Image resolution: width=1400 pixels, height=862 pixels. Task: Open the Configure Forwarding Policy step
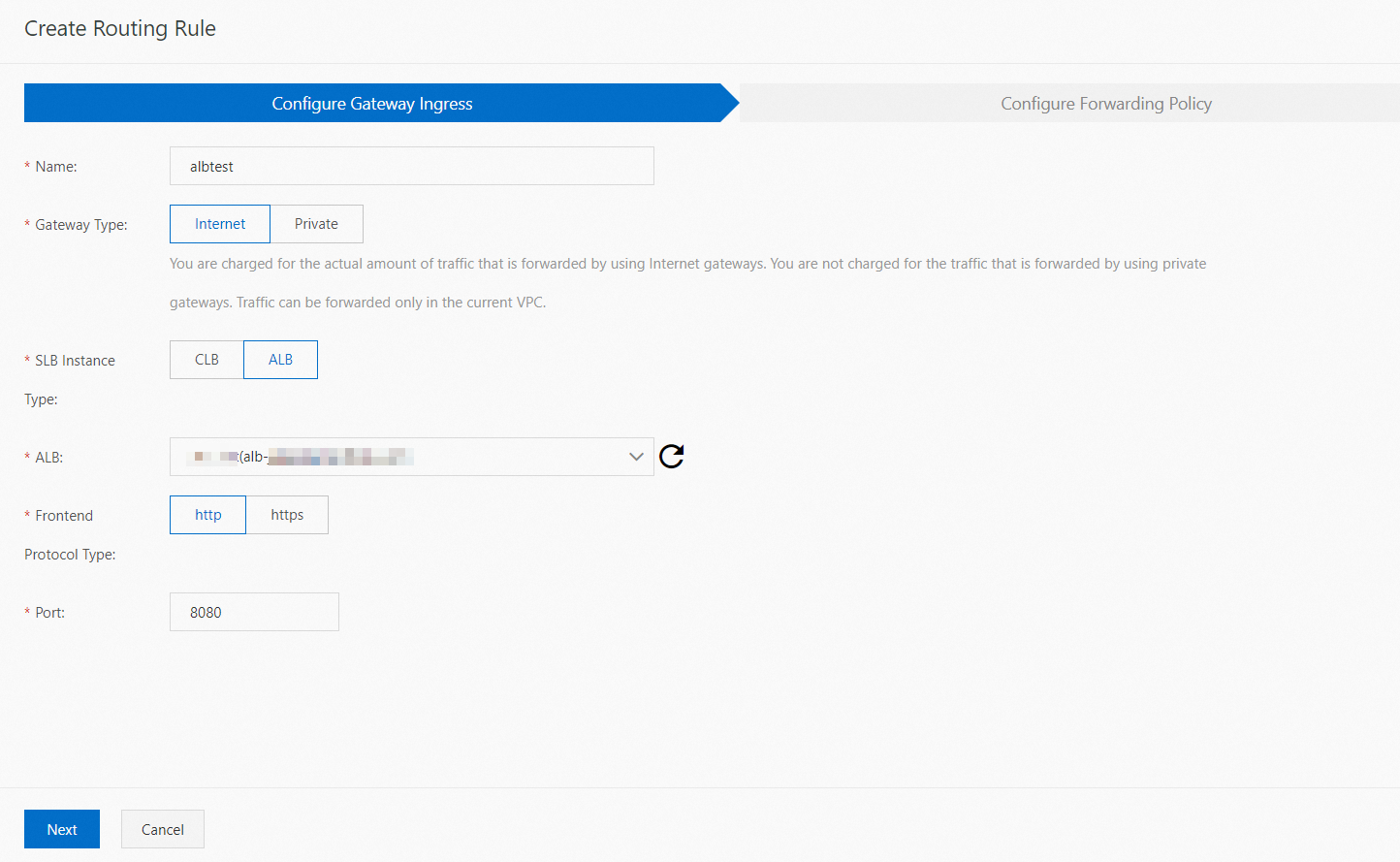[x=1105, y=103]
